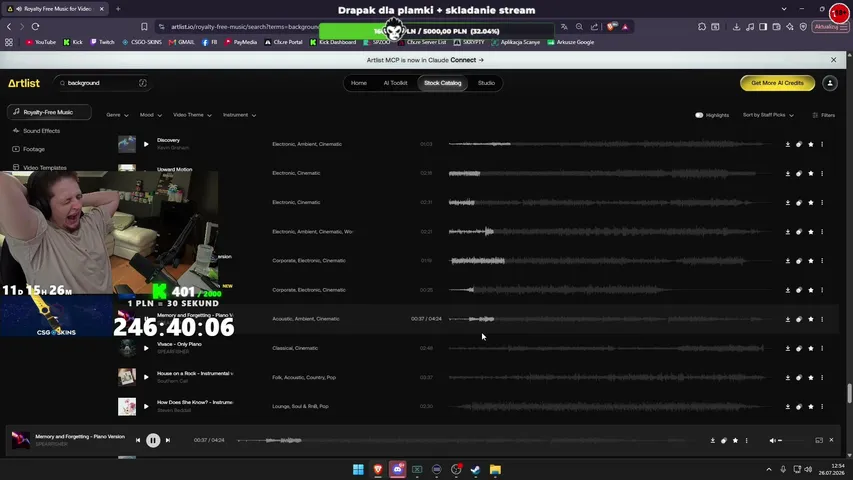This screenshot has width=853, height=480.
Task: Open File Explorer from taskbar
Action: (495, 470)
